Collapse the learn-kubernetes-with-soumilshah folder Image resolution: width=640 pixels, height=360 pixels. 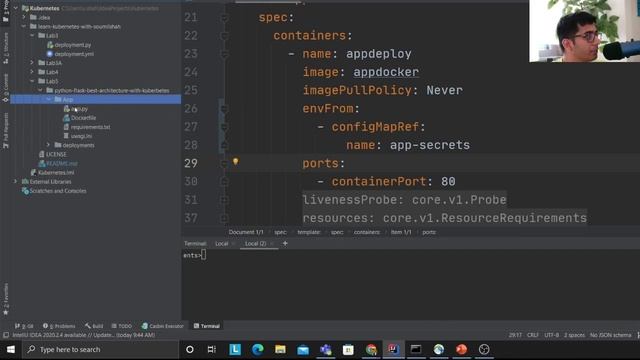(24, 27)
